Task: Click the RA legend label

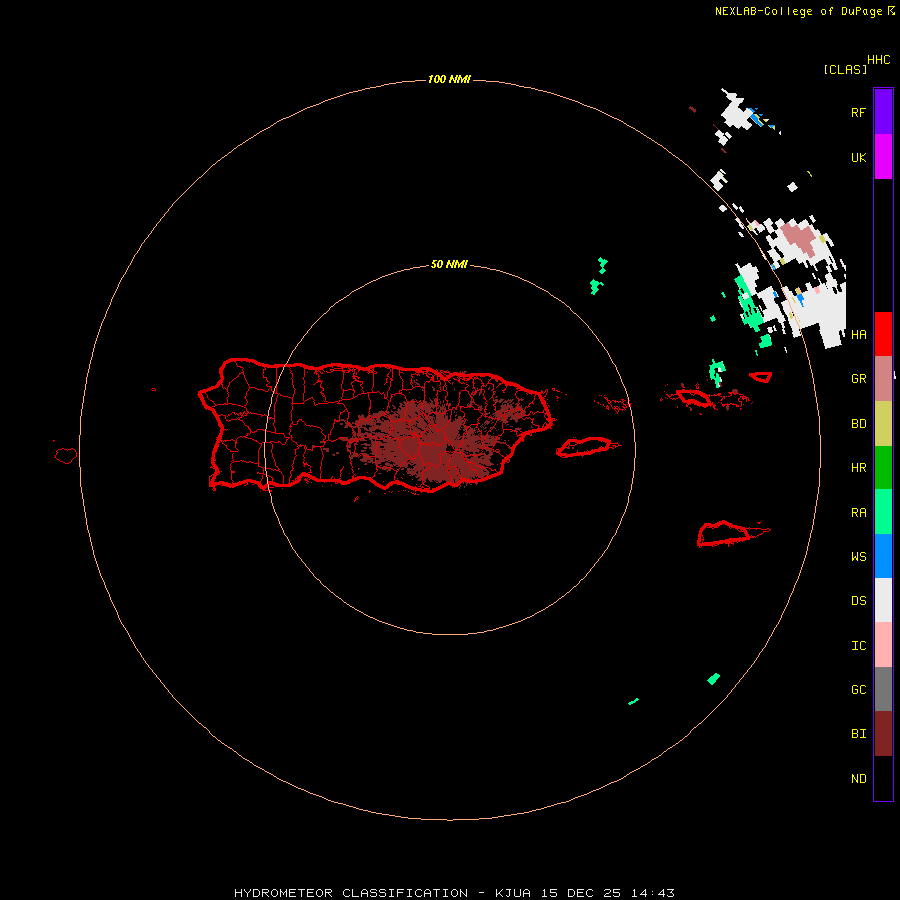Action: (x=859, y=513)
